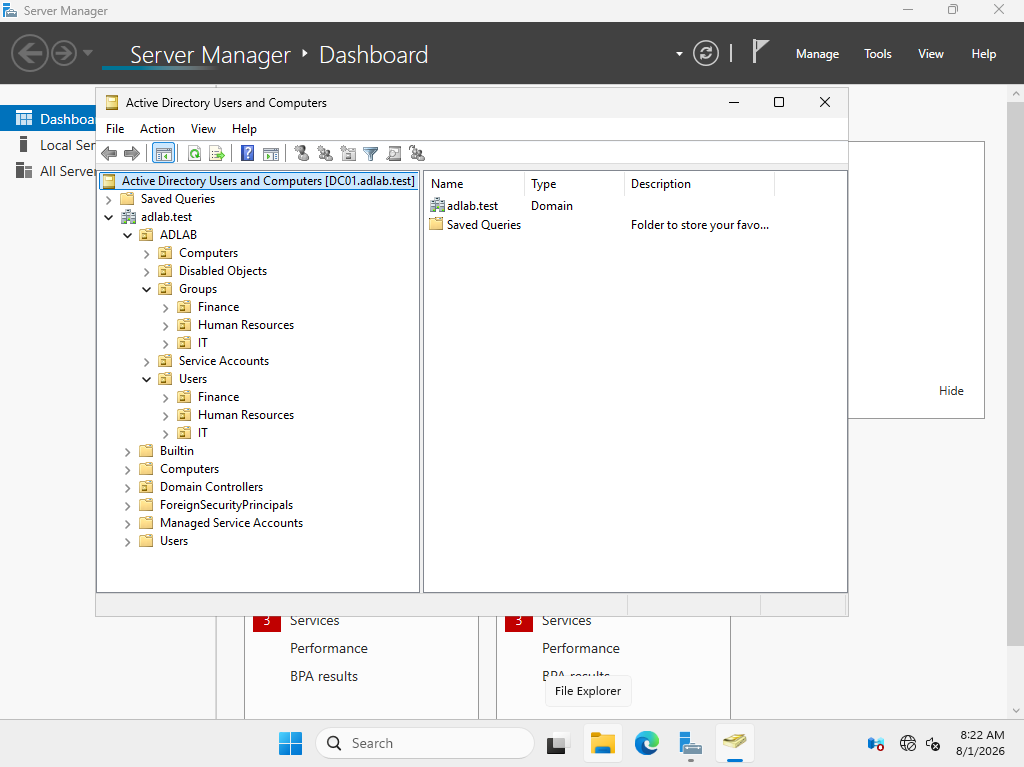Sort by the Name column header
The width and height of the screenshot is (1024, 767).
475,184
